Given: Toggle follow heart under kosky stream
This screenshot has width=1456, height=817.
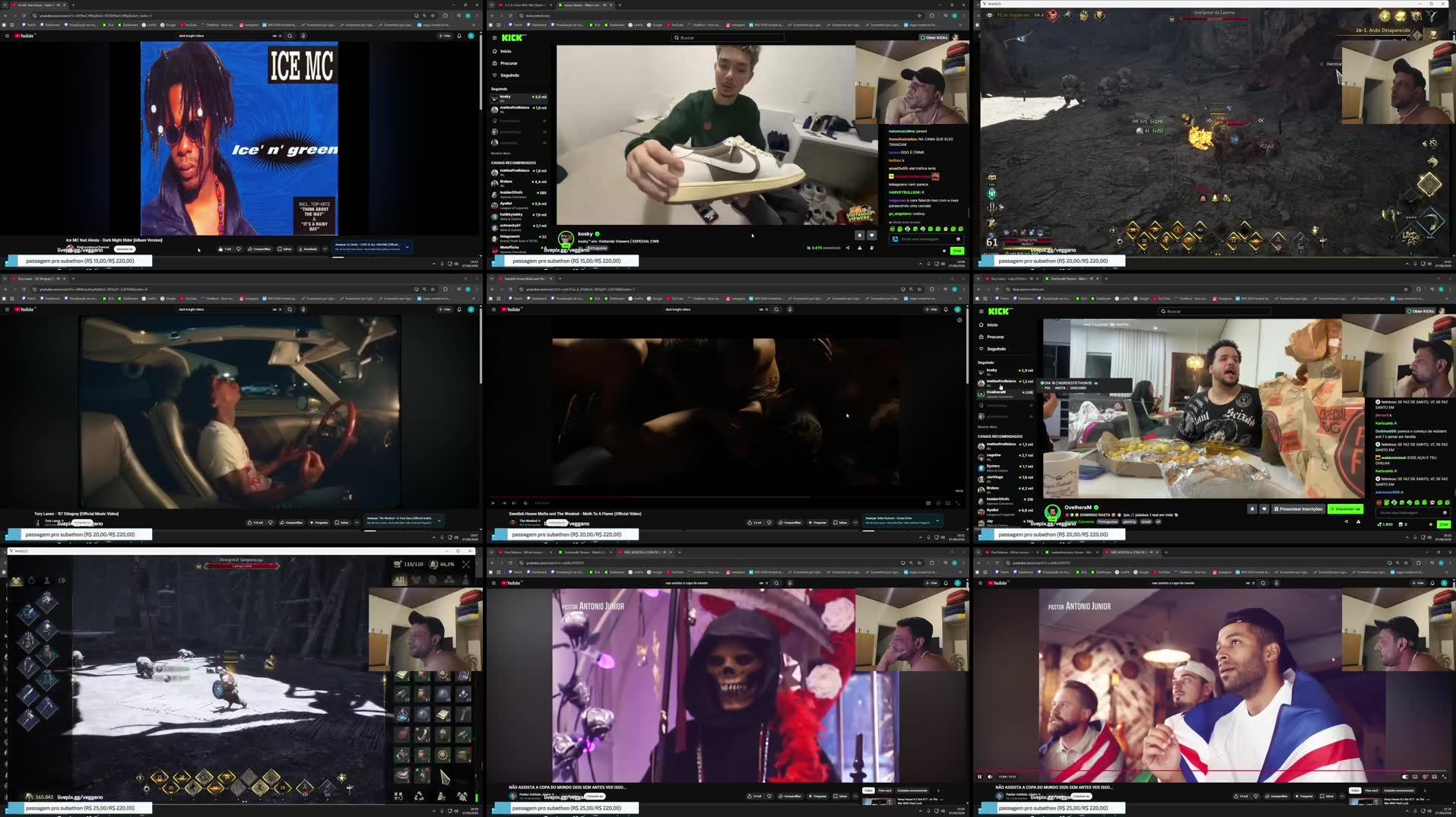Looking at the screenshot, I should coord(872,235).
